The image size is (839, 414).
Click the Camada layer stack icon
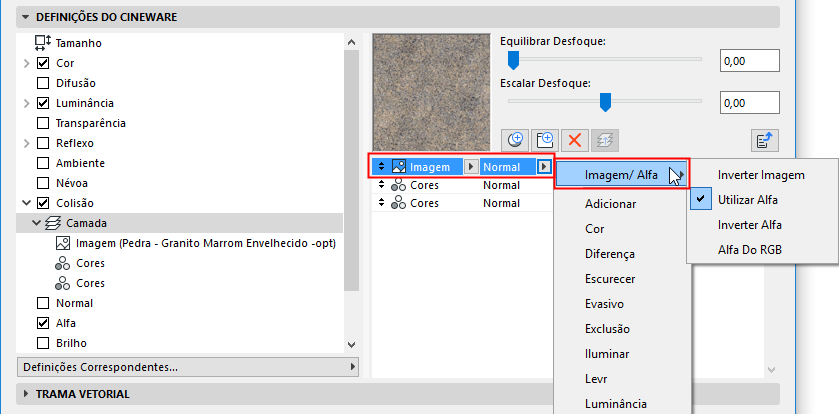coord(52,223)
